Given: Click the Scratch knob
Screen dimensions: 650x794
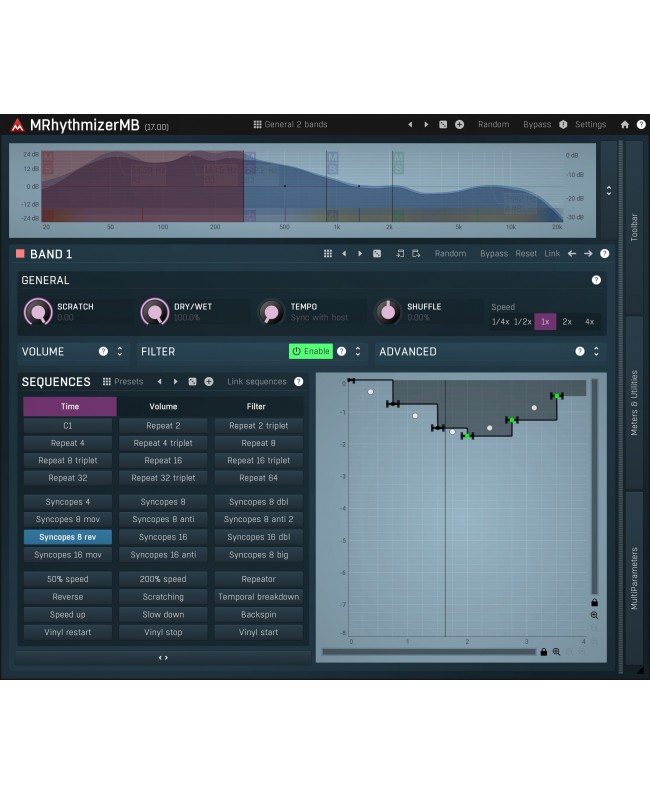Looking at the screenshot, I should (x=38, y=312).
